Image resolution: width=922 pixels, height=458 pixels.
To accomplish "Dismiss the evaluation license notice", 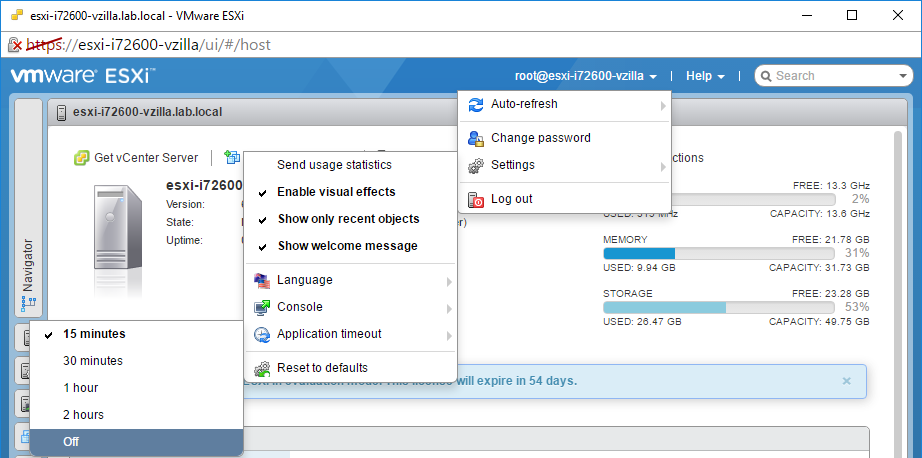I will pyautogui.click(x=846, y=381).
